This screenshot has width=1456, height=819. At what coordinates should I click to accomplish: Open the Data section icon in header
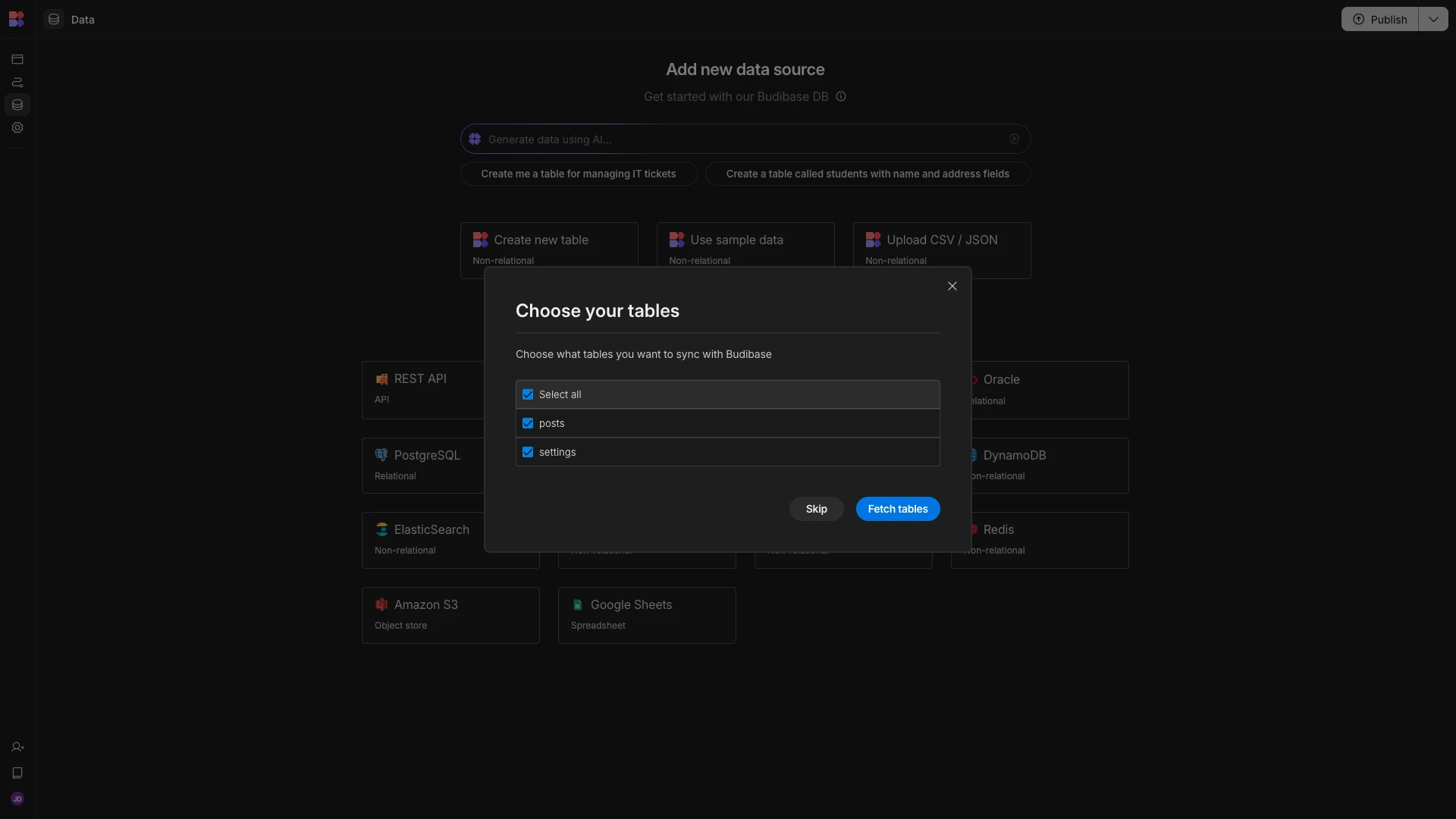click(x=54, y=19)
